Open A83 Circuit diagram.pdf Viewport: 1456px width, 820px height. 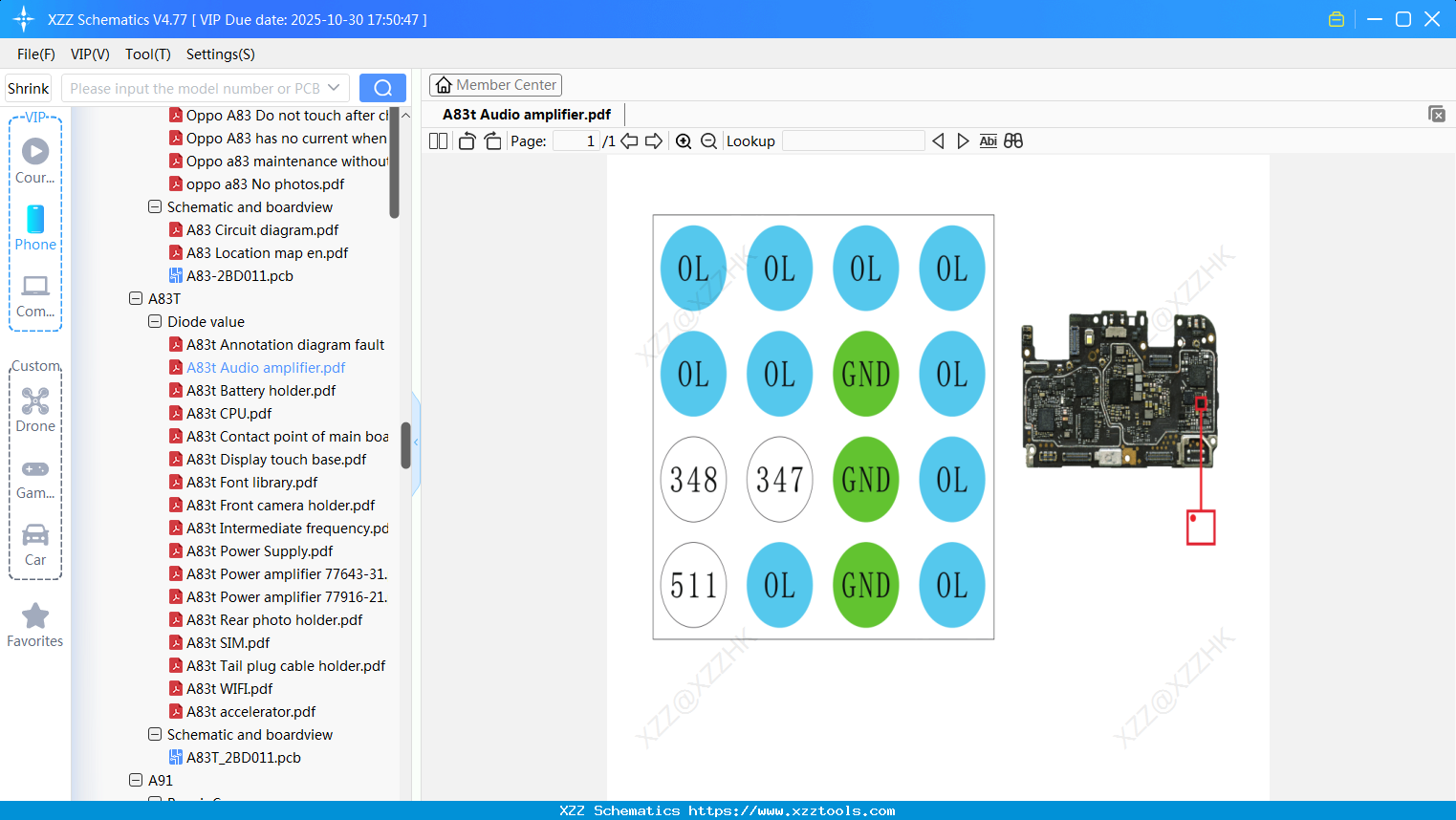(x=254, y=229)
